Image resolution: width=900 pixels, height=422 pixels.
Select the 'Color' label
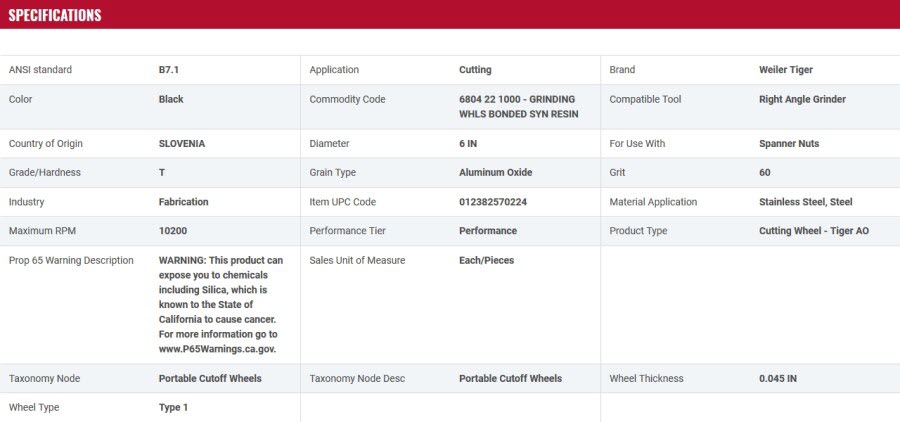[x=21, y=99]
